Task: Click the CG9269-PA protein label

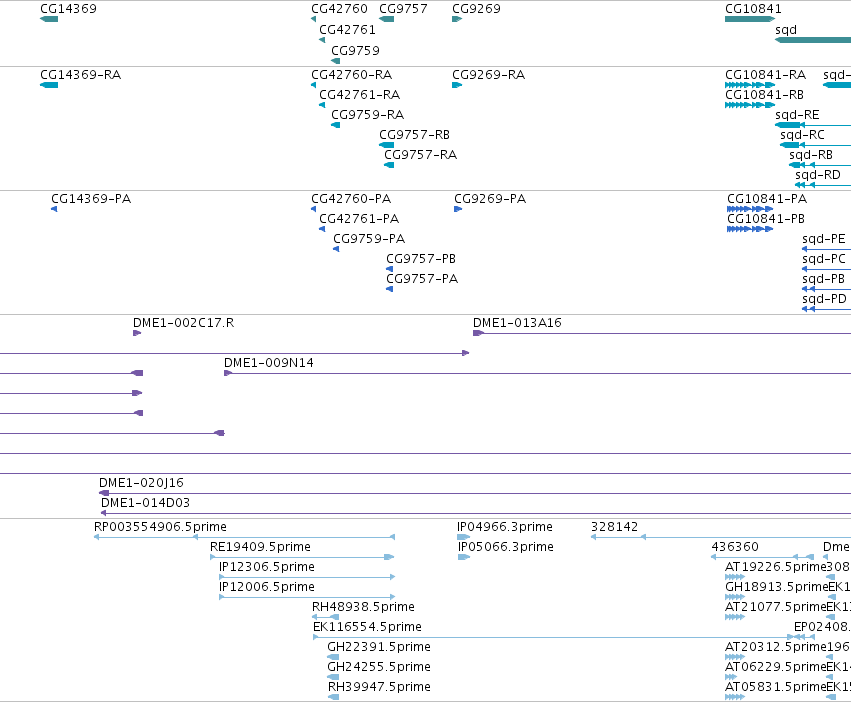Action: (x=490, y=199)
